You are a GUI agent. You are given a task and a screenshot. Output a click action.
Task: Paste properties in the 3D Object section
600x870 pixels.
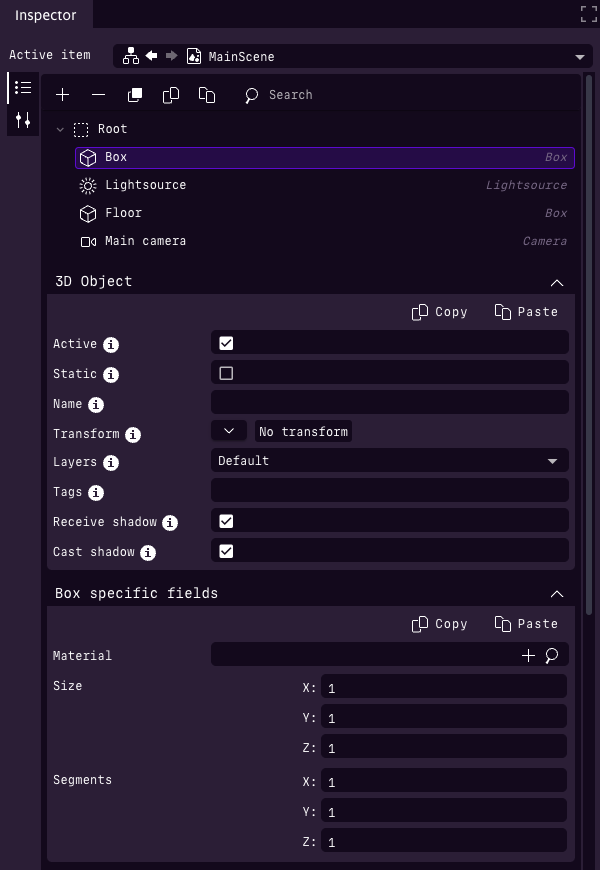525,311
